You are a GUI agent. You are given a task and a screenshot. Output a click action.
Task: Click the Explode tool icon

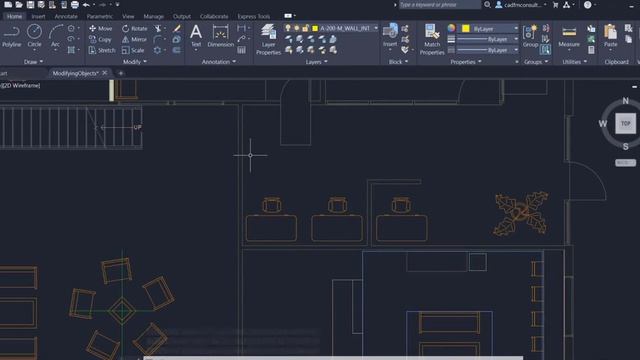click(176, 40)
